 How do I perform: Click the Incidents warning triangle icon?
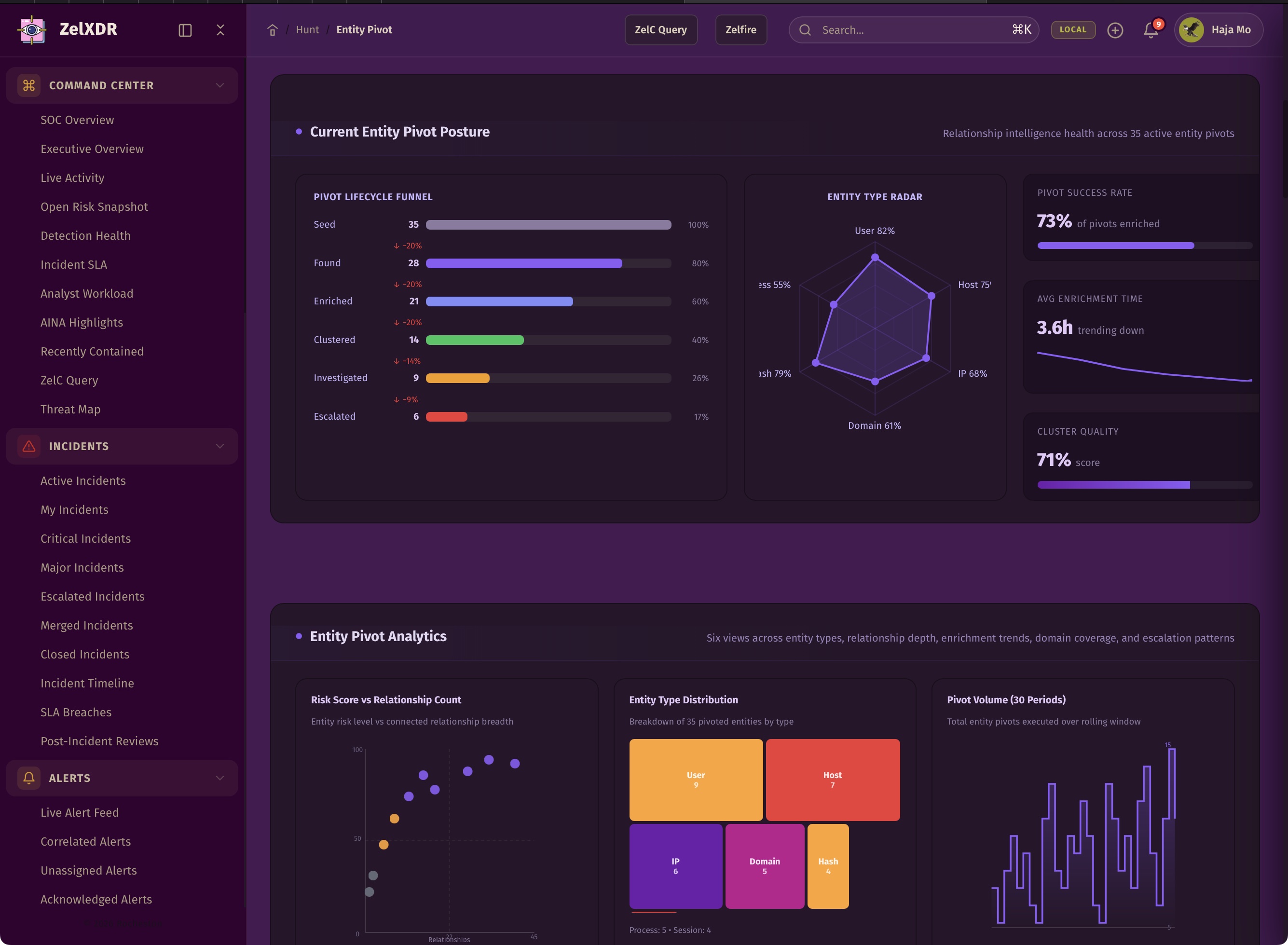pyautogui.click(x=28, y=446)
